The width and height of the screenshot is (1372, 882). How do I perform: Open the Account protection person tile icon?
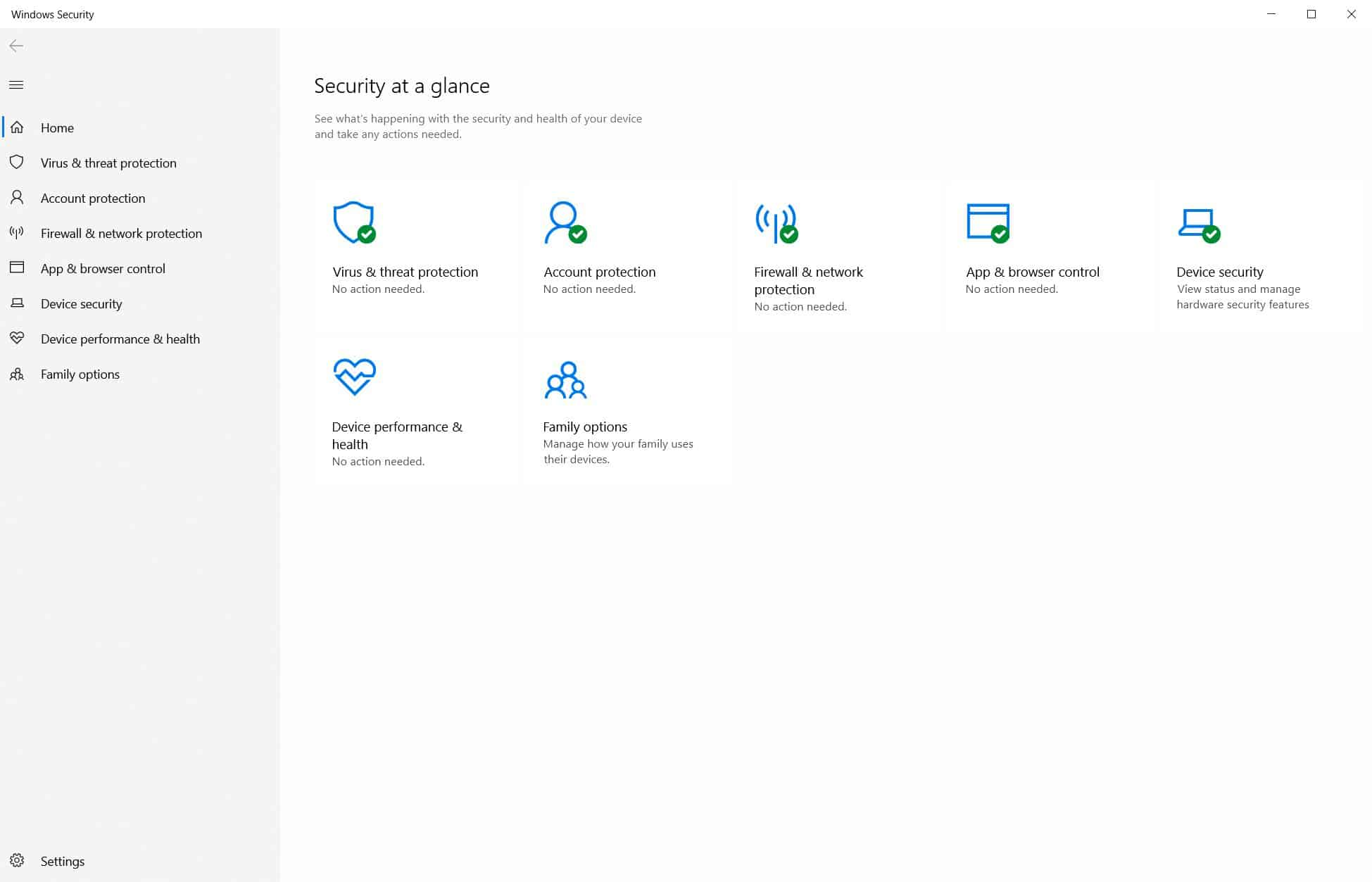(x=565, y=222)
